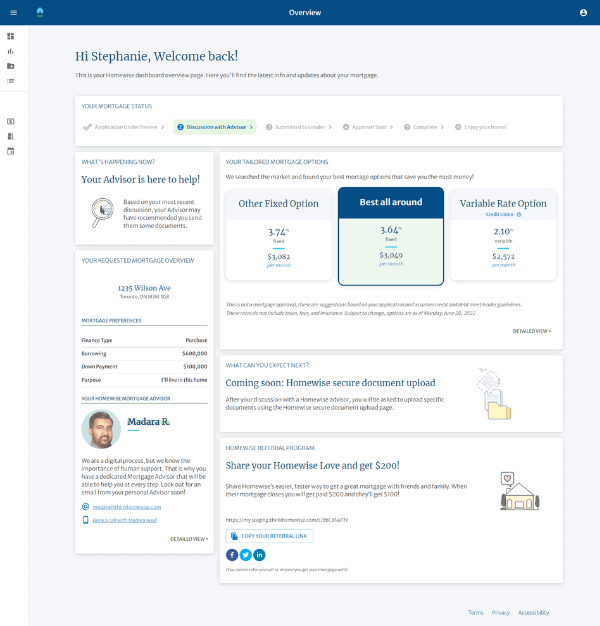The width and height of the screenshot is (600, 626).
Task: Click the $2,572 per month amount
Action: click(x=503, y=256)
